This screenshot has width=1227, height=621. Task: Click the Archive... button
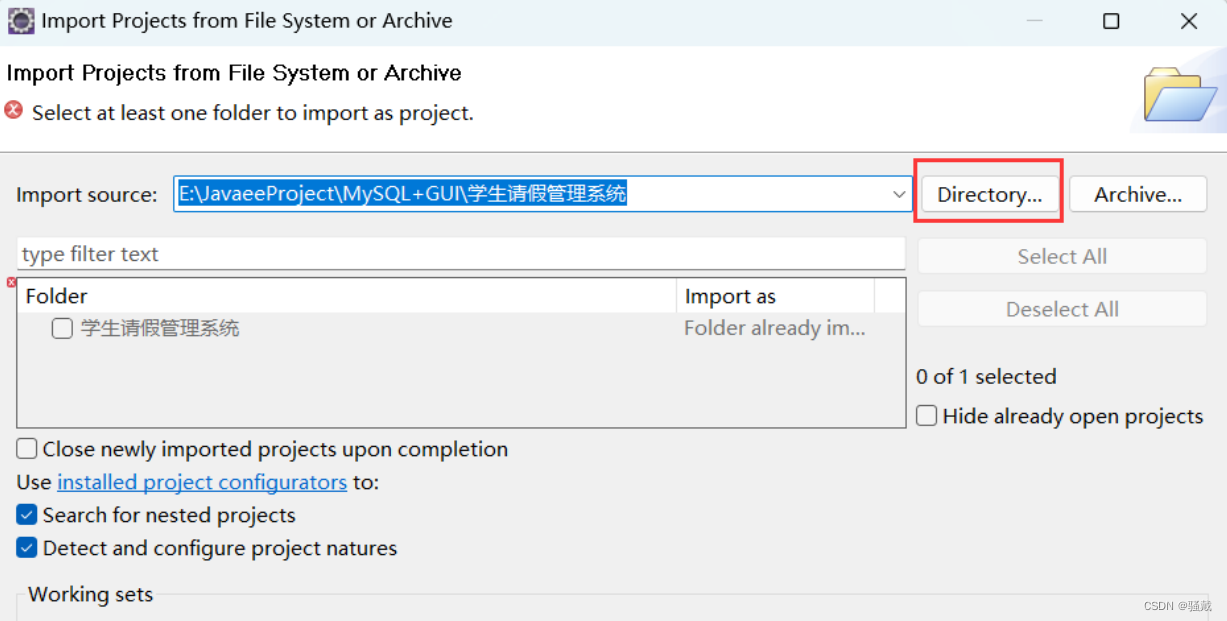tap(1137, 194)
